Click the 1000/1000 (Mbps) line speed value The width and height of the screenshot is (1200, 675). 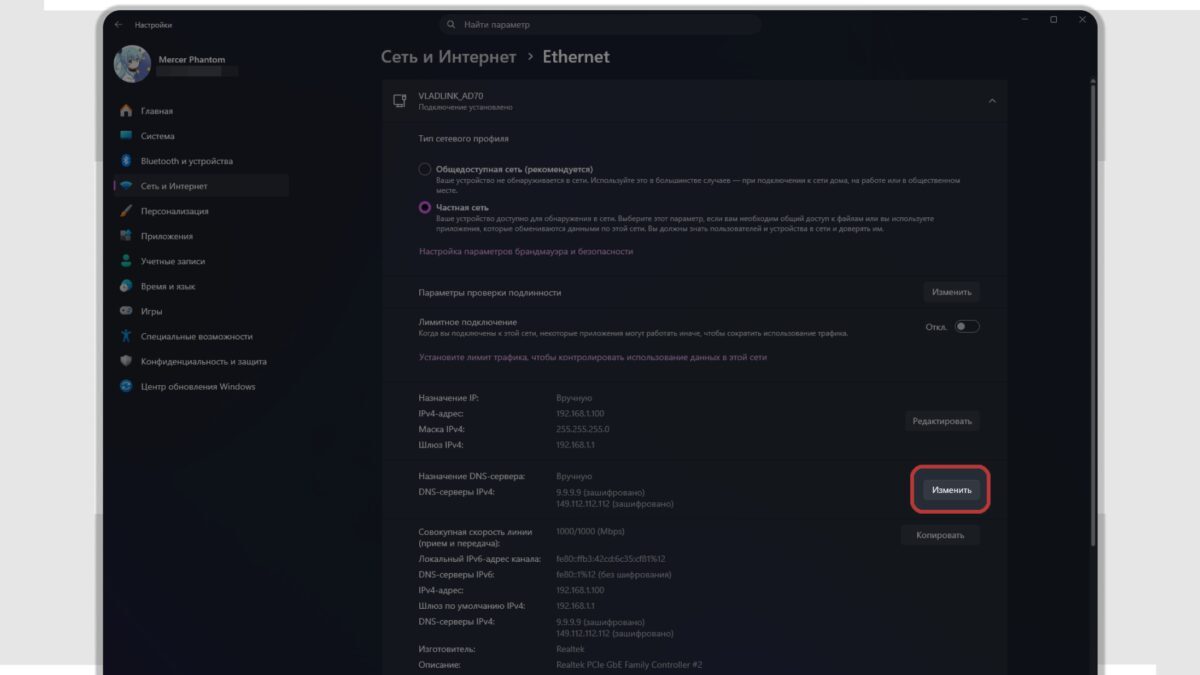click(x=589, y=532)
